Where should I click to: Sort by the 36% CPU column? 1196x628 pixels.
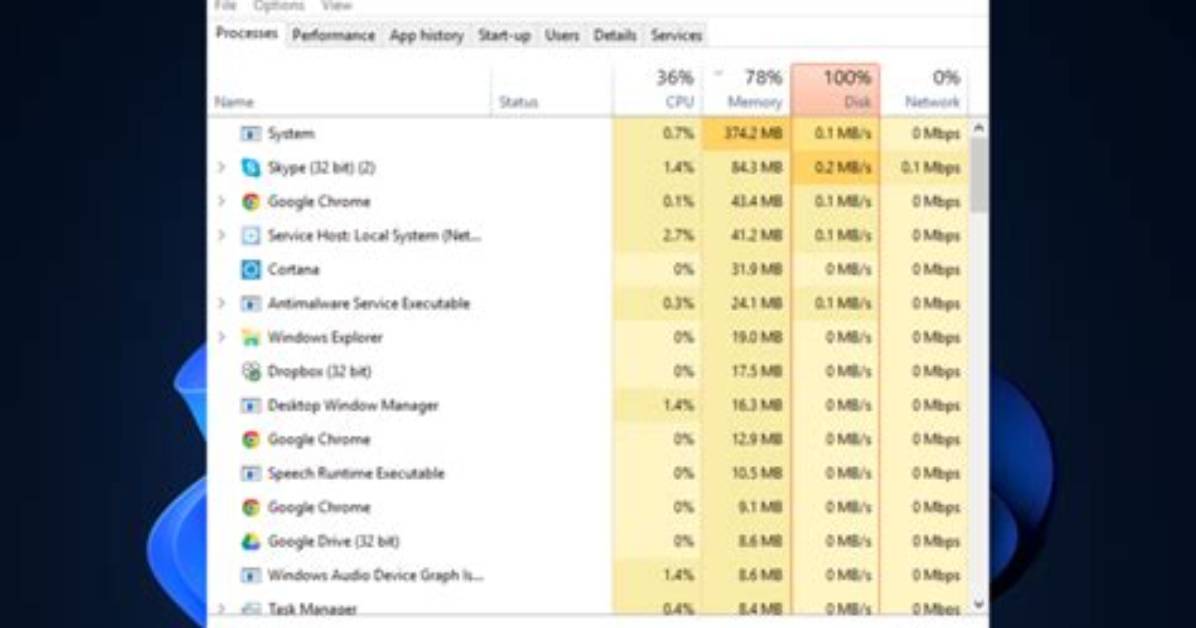[x=657, y=89]
